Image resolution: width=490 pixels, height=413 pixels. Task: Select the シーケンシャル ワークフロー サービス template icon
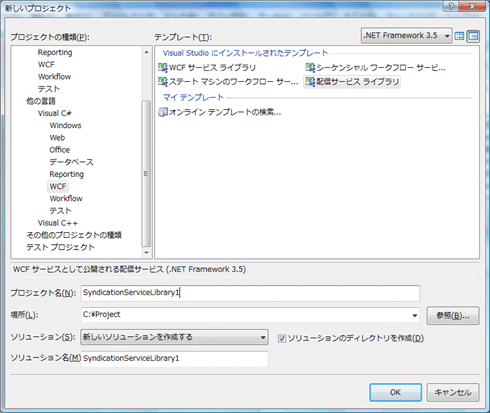tap(310, 68)
